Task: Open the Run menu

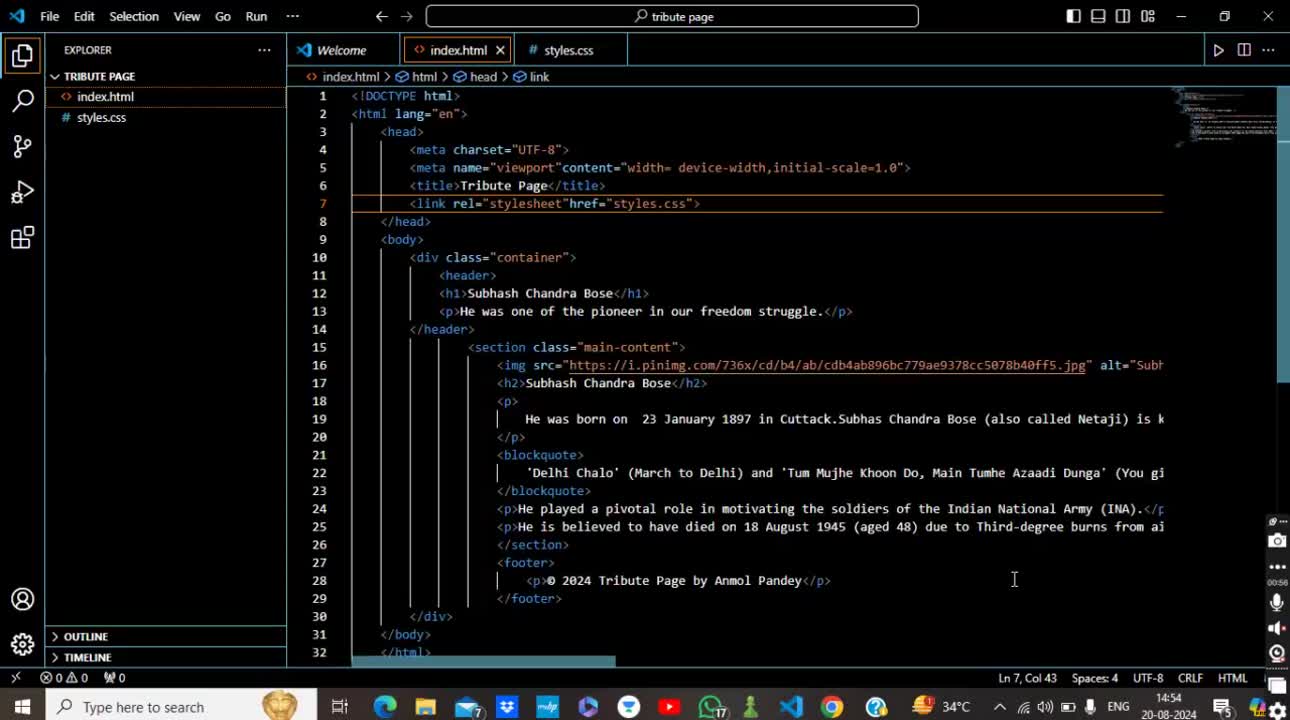Action: coord(256,16)
